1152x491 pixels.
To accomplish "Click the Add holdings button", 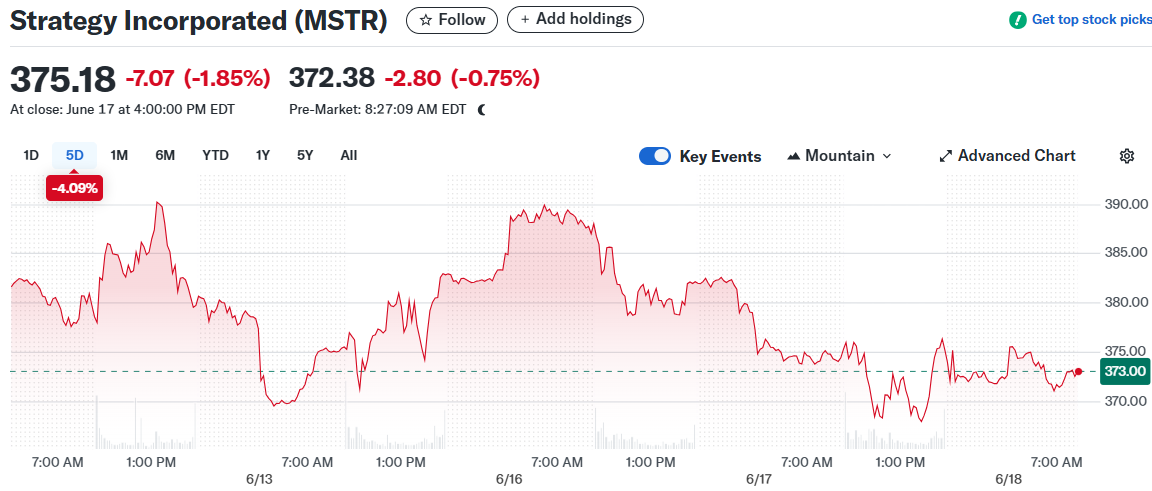I will point(575,20).
